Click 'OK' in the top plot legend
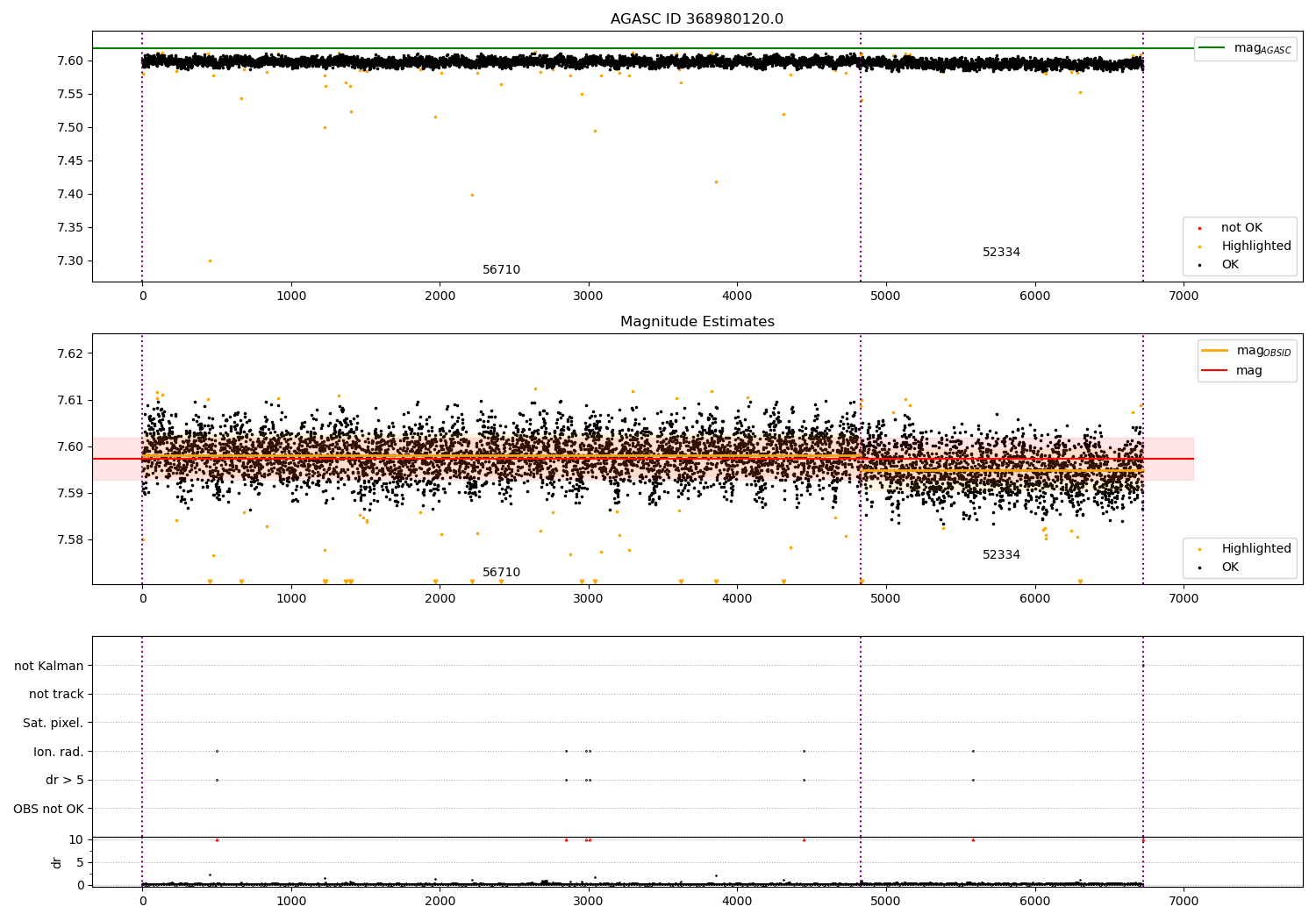 click(x=1230, y=265)
